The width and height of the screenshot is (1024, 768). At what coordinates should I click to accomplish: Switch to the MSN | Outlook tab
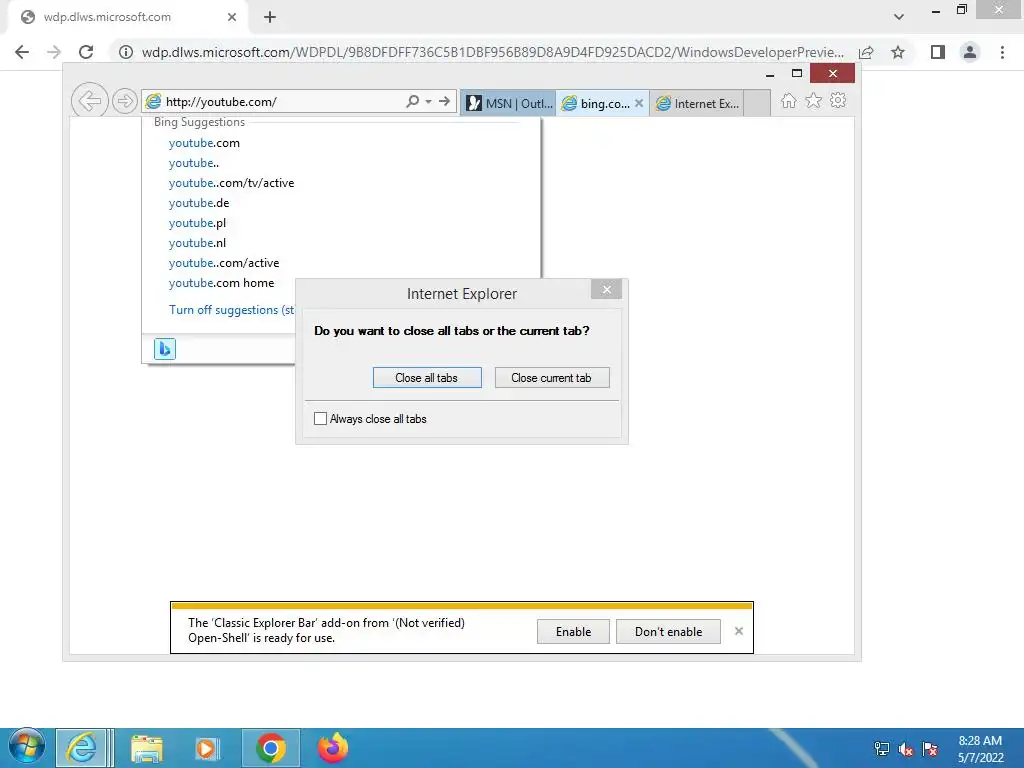(x=508, y=103)
